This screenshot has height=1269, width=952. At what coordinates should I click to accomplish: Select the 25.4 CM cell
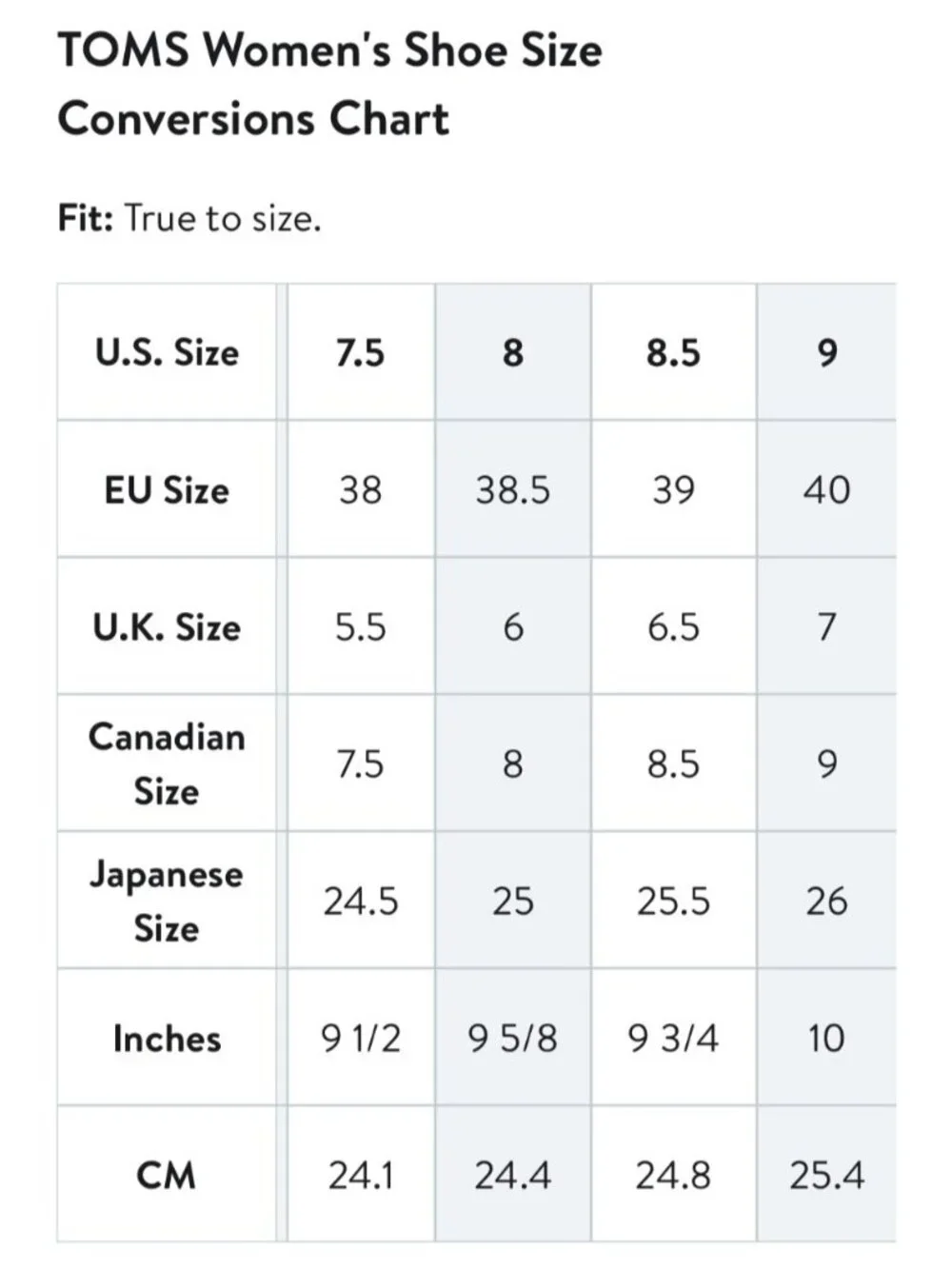826,1175
